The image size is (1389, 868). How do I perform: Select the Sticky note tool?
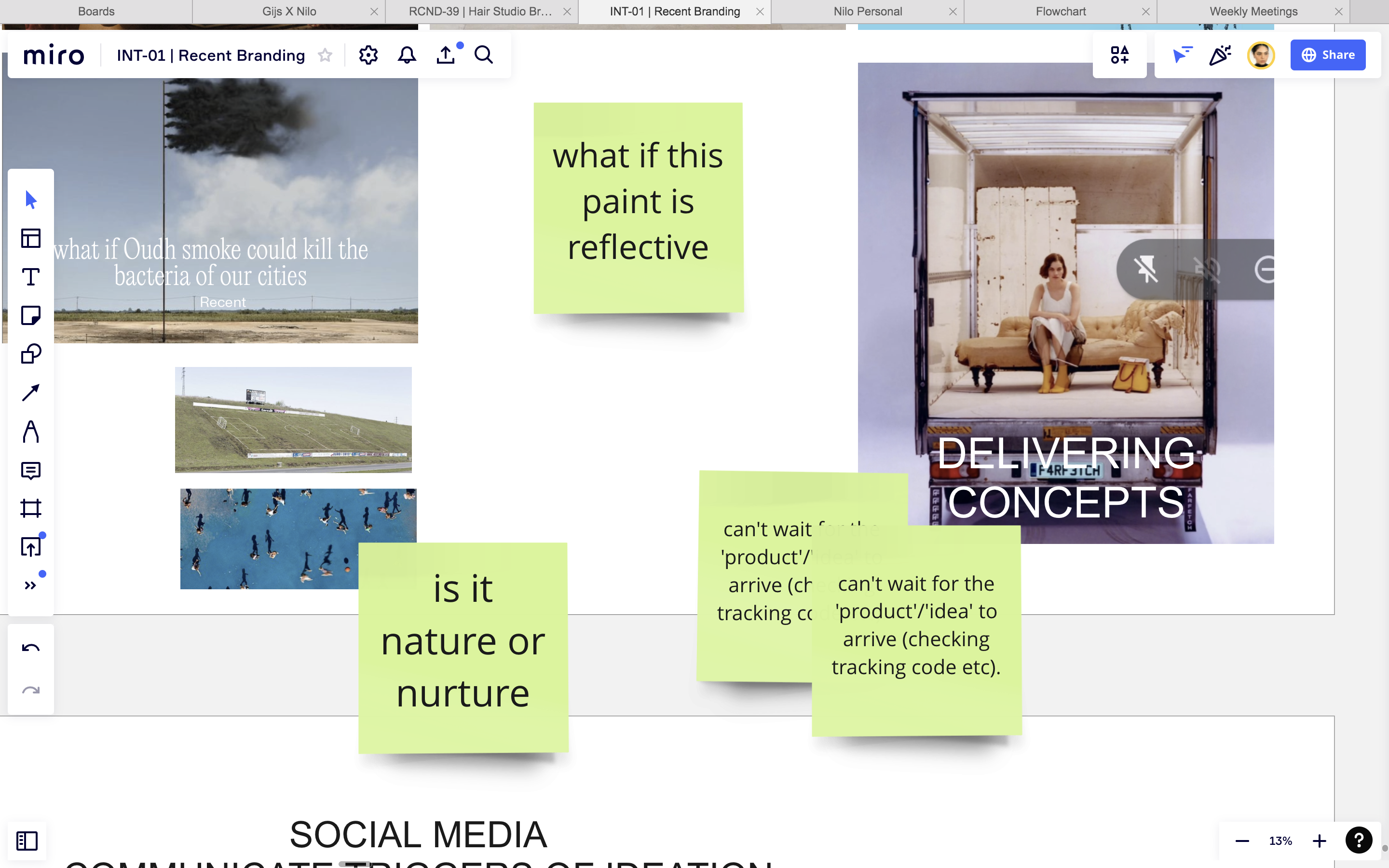[30, 315]
